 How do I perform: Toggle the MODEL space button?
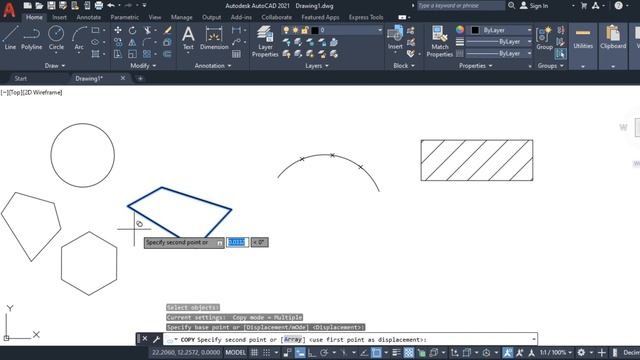tap(236, 353)
